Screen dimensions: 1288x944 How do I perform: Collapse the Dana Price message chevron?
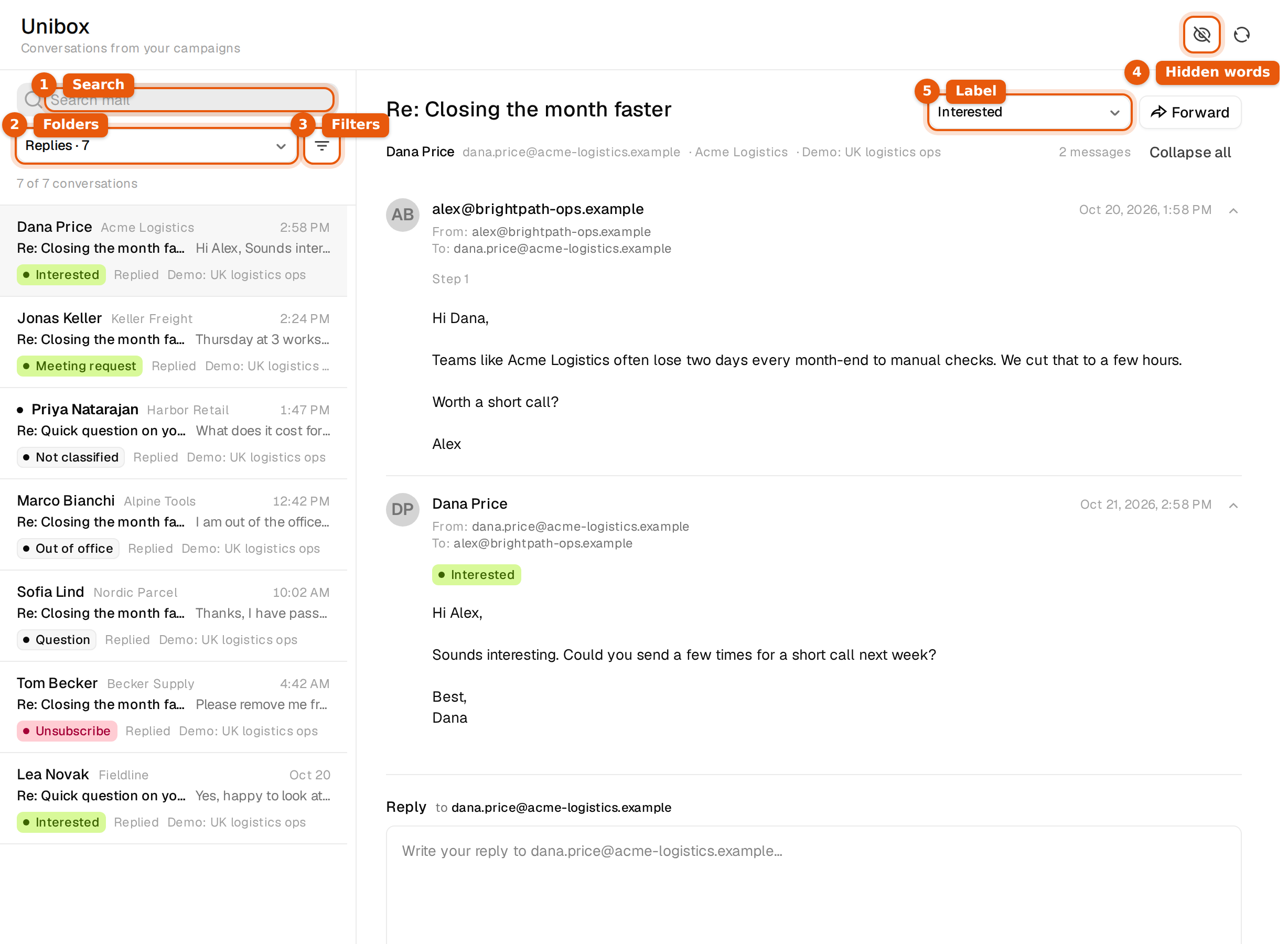1233,506
